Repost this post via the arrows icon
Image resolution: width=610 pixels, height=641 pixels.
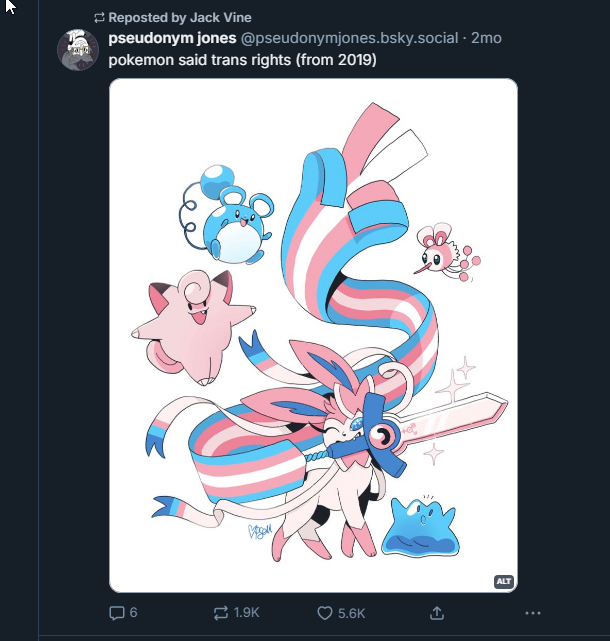[222, 613]
